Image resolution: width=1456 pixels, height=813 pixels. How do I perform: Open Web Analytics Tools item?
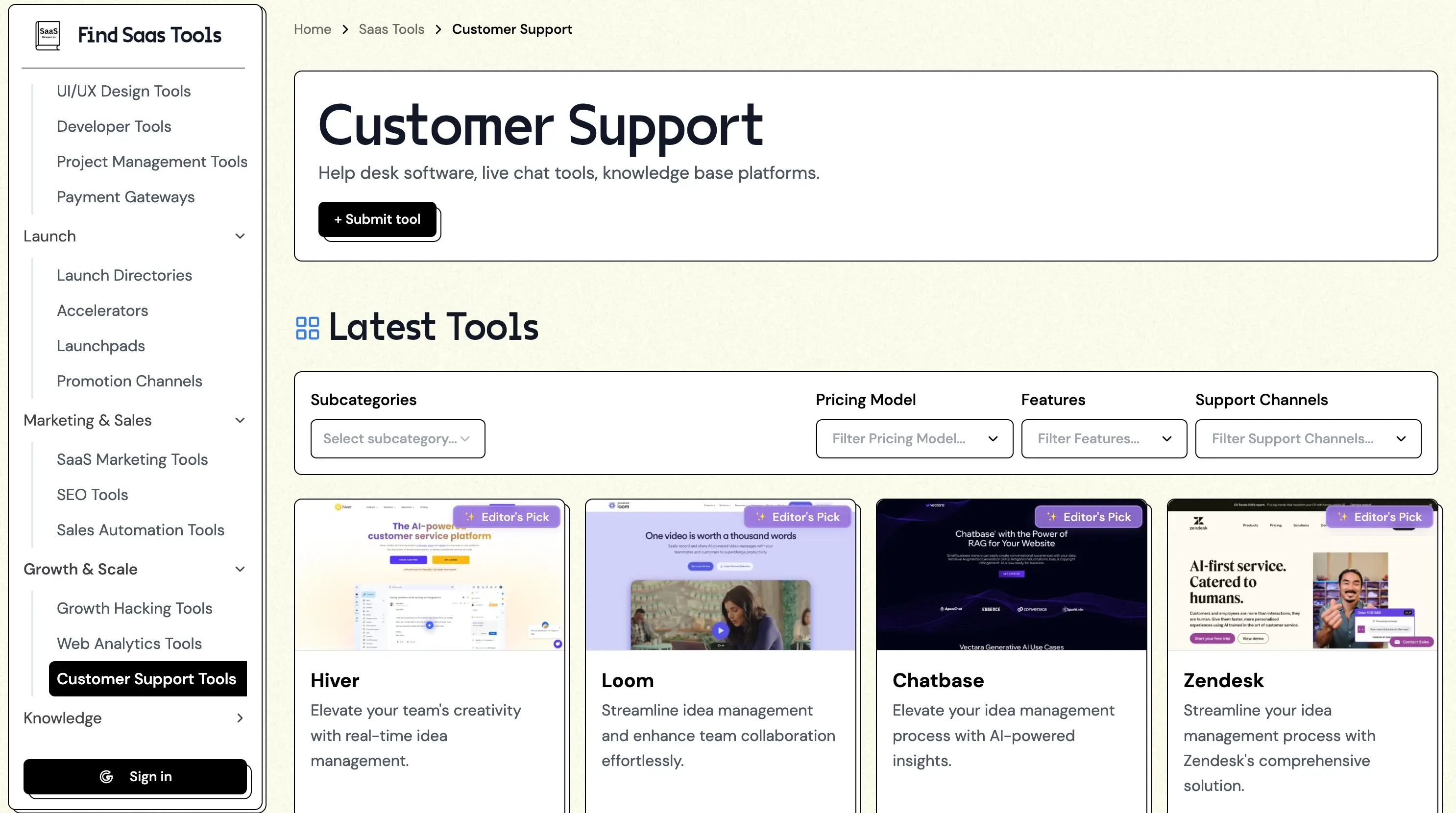129,644
